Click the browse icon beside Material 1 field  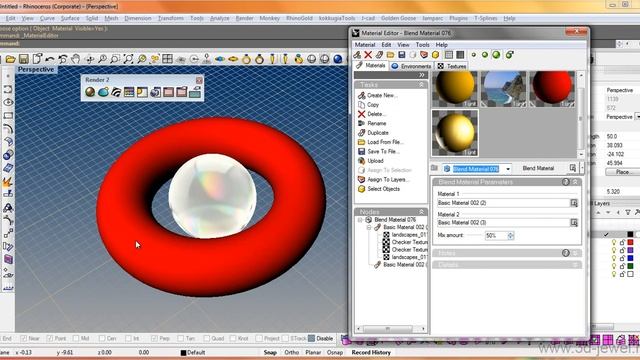pyautogui.click(x=574, y=203)
